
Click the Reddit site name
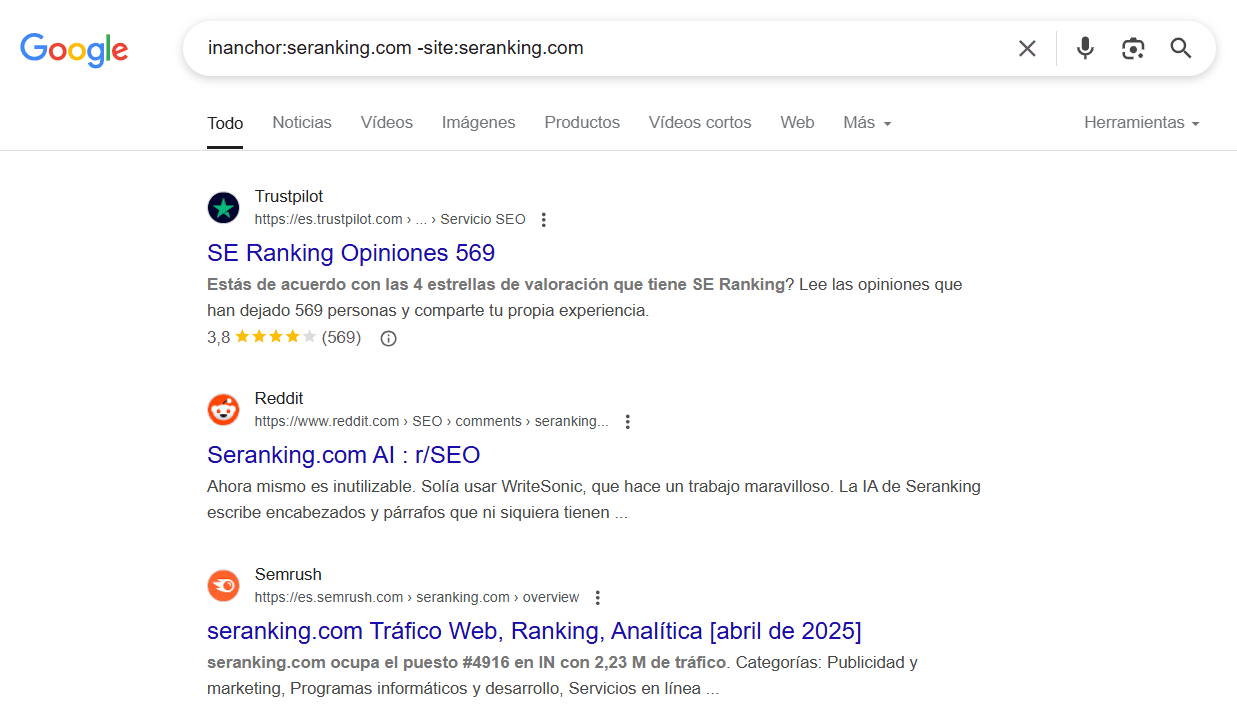point(279,399)
